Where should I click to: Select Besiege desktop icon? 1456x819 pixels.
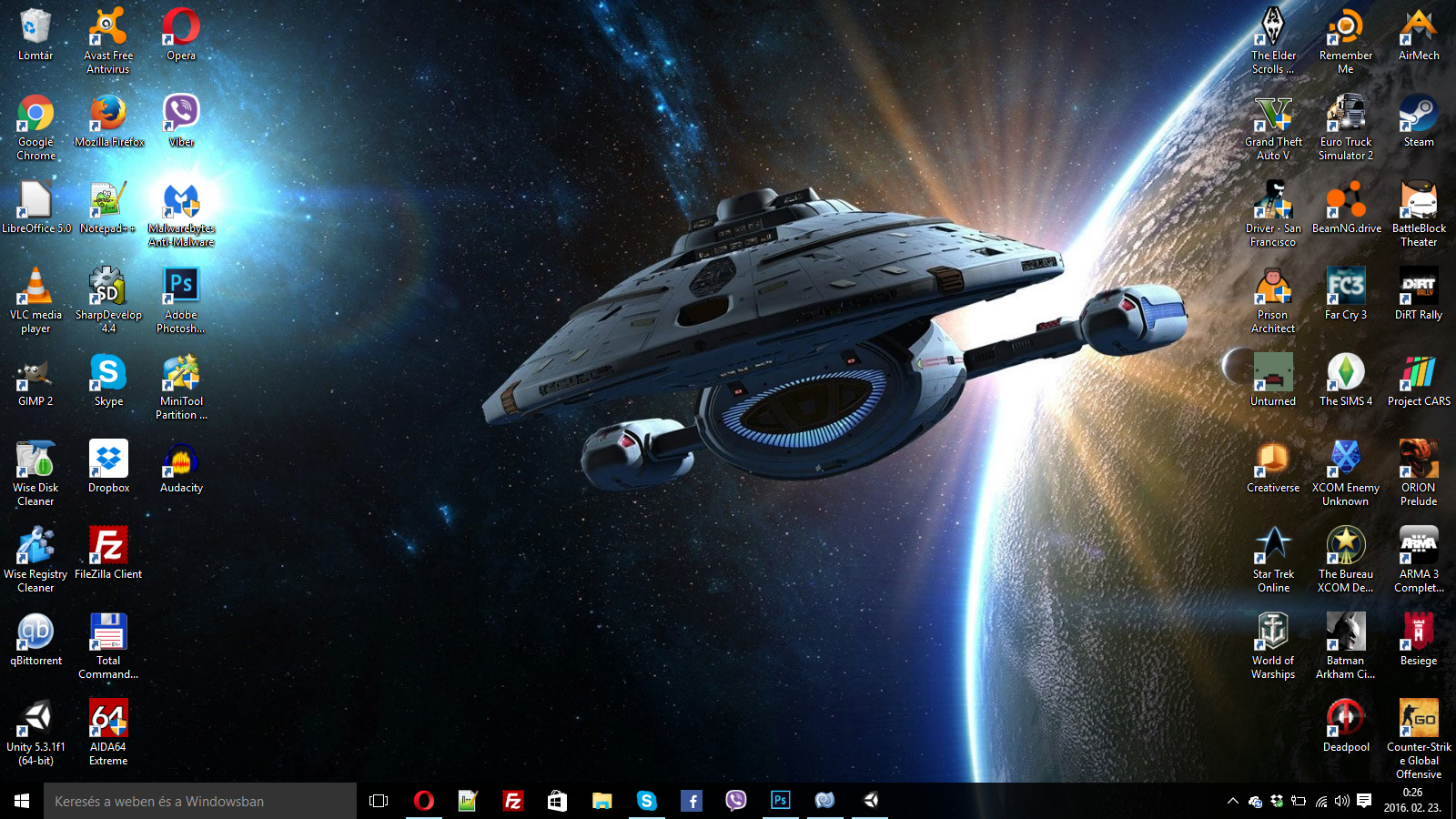[x=1419, y=640]
